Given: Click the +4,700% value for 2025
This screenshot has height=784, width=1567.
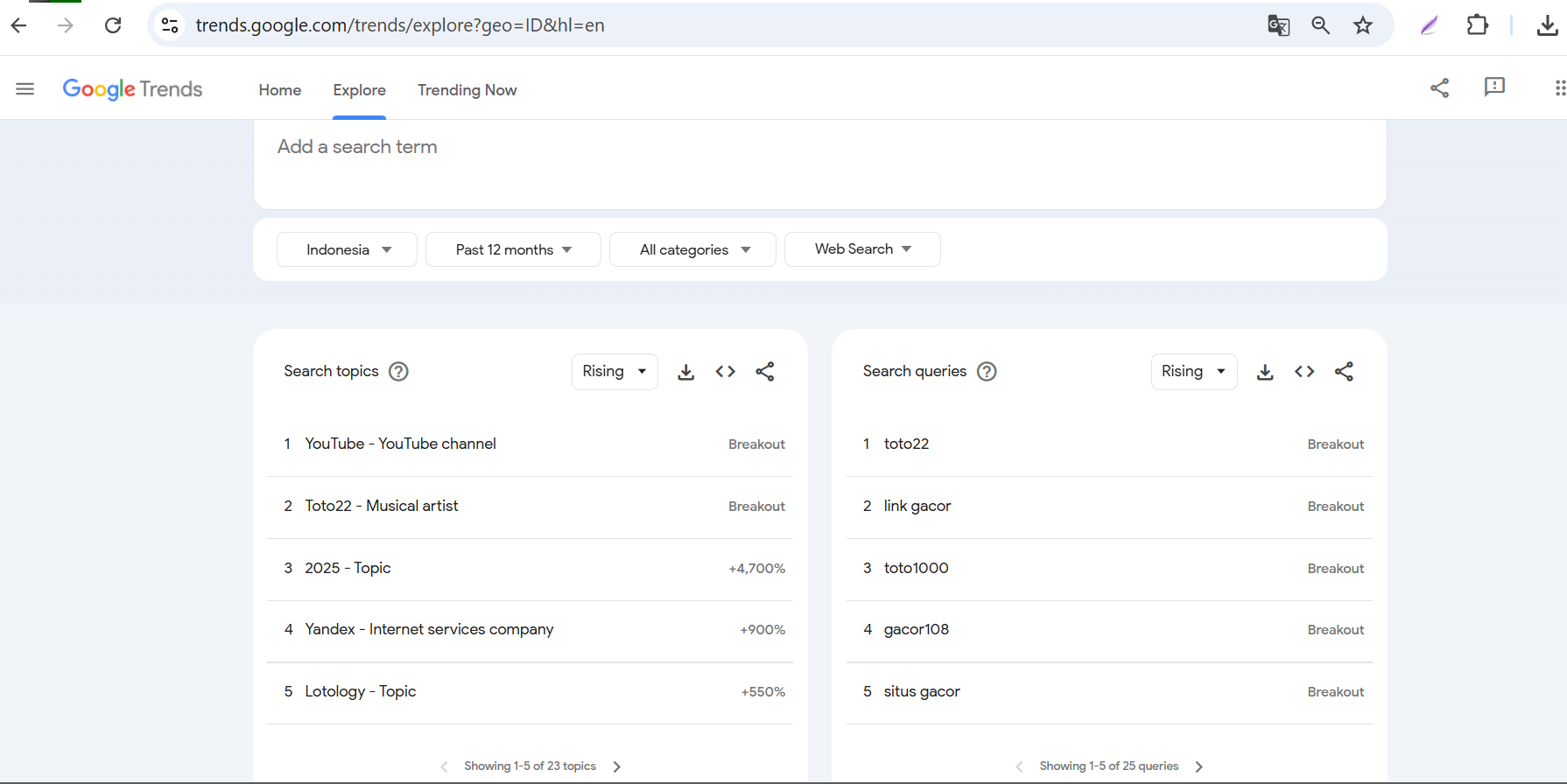Looking at the screenshot, I should (x=756, y=569).
